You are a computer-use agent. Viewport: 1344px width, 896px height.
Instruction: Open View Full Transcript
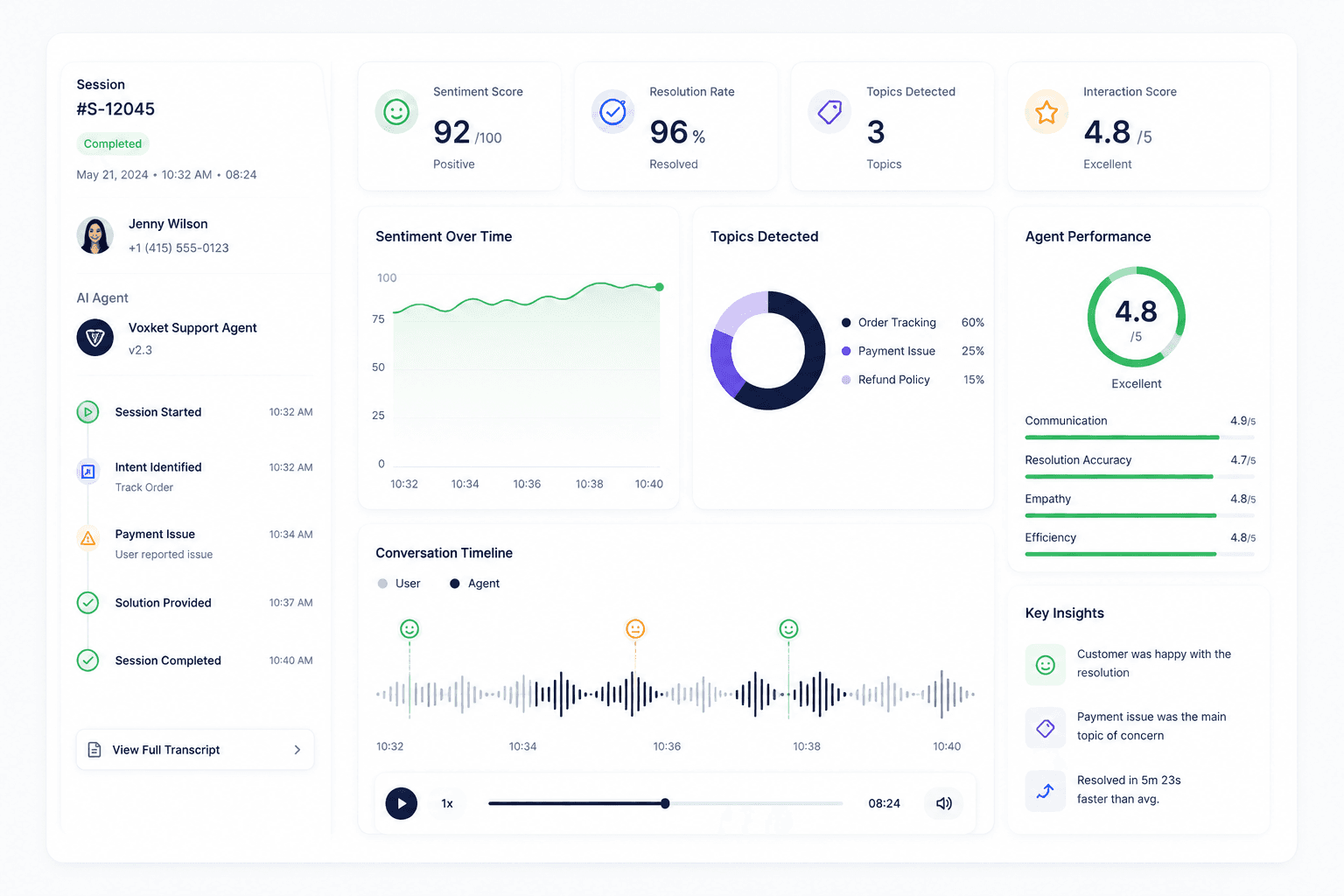coord(195,750)
